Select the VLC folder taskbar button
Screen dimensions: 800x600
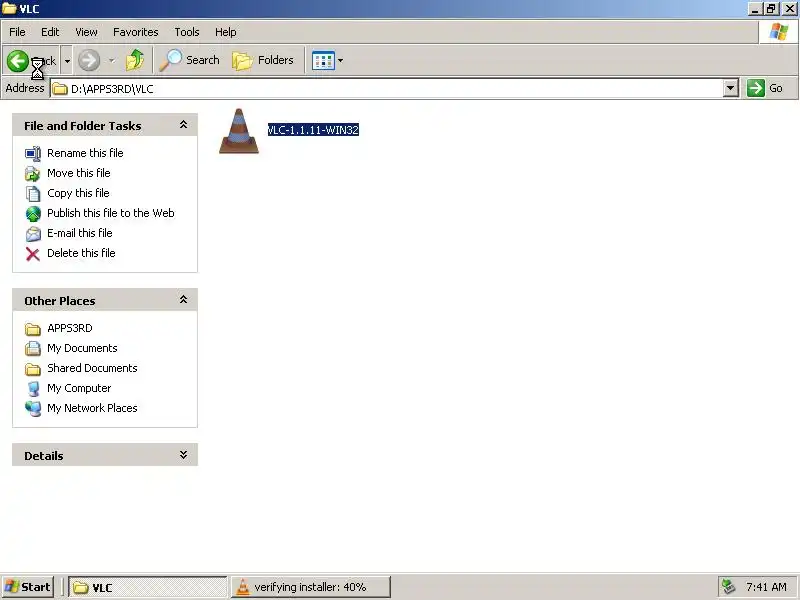pos(148,587)
